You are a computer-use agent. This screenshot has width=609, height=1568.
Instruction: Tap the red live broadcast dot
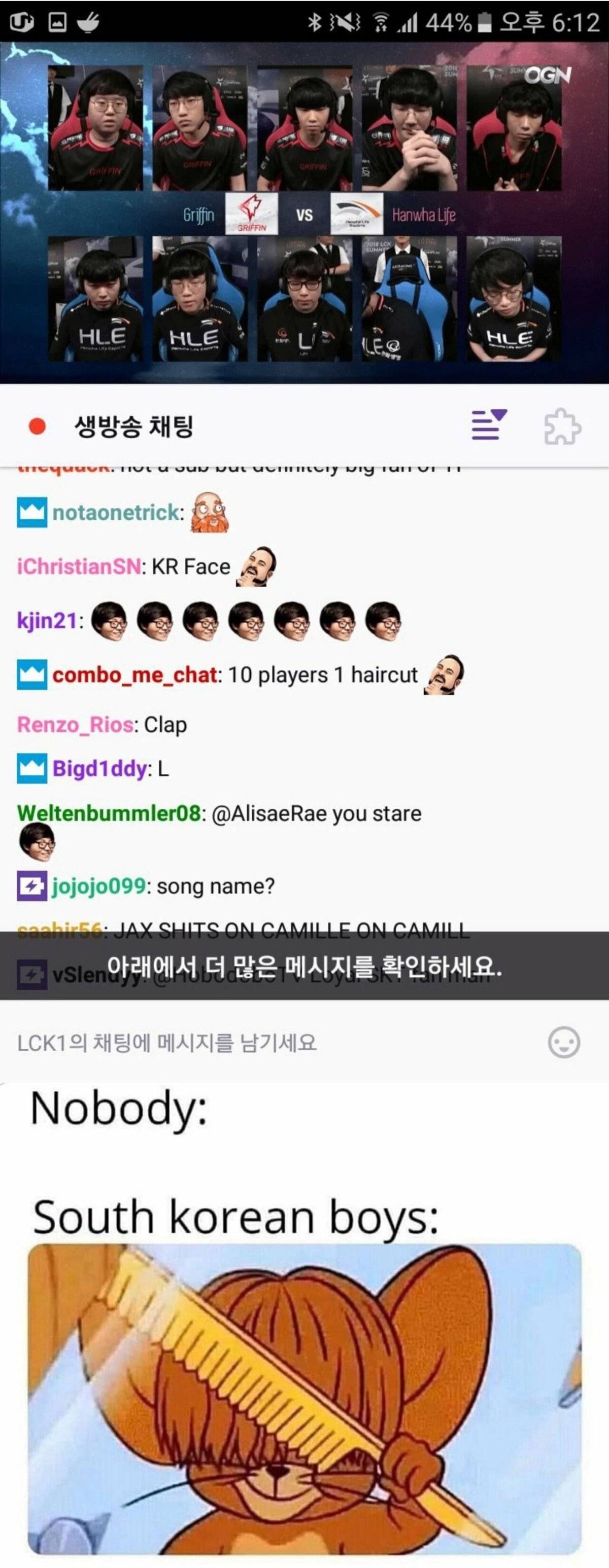pos(37,426)
